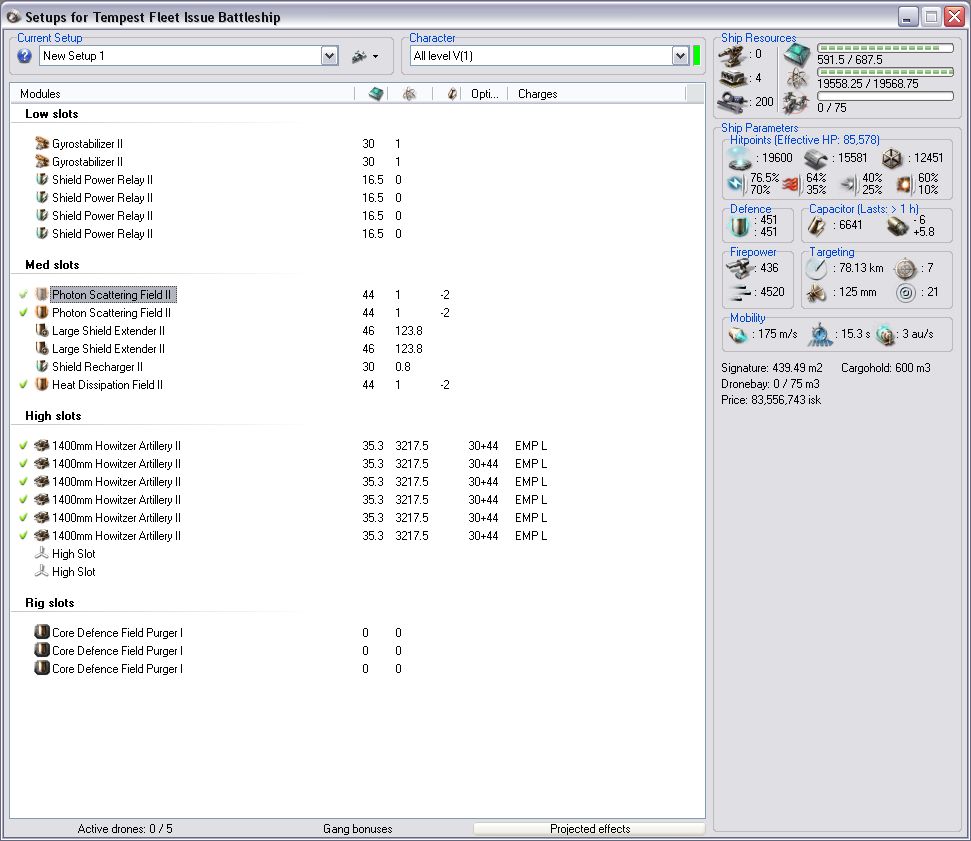Image resolution: width=971 pixels, height=841 pixels.
Task: Click the Low slots group header
Action: tap(51, 114)
